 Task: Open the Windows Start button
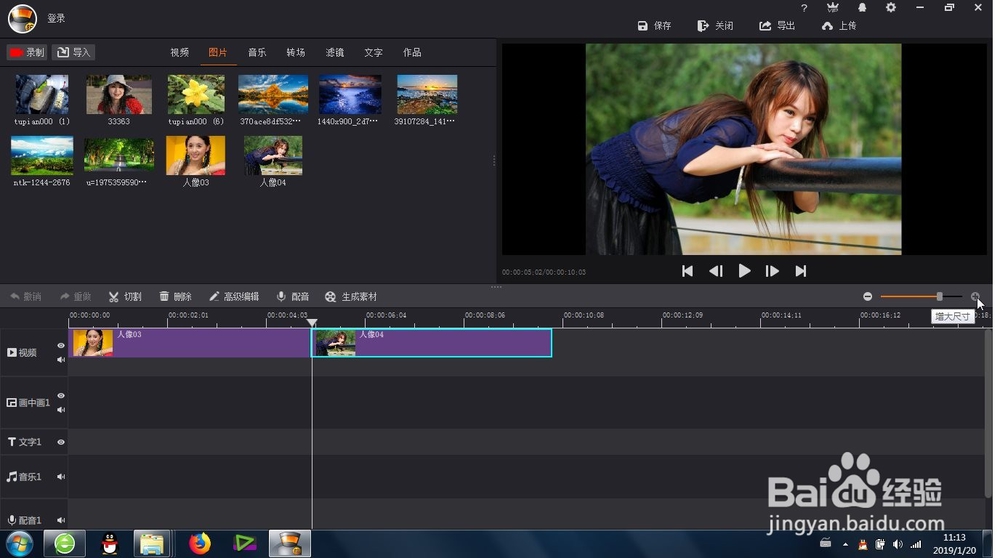(x=19, y=544)
